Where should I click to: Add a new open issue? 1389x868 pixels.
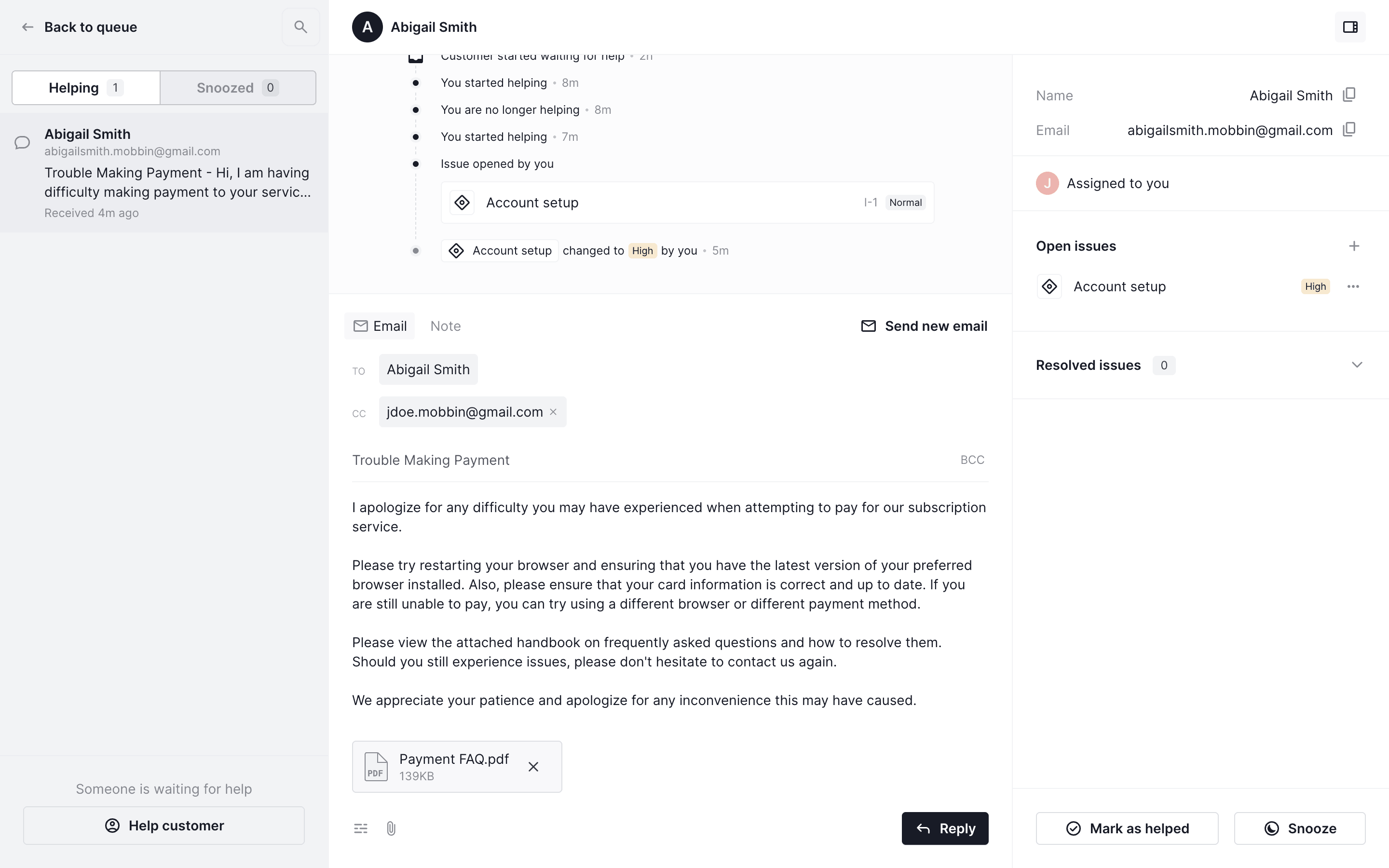tap(1354, 246)
